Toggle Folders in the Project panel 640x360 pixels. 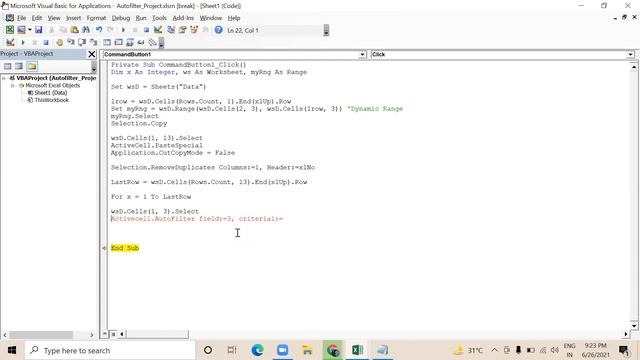click(x=32, y=66)
